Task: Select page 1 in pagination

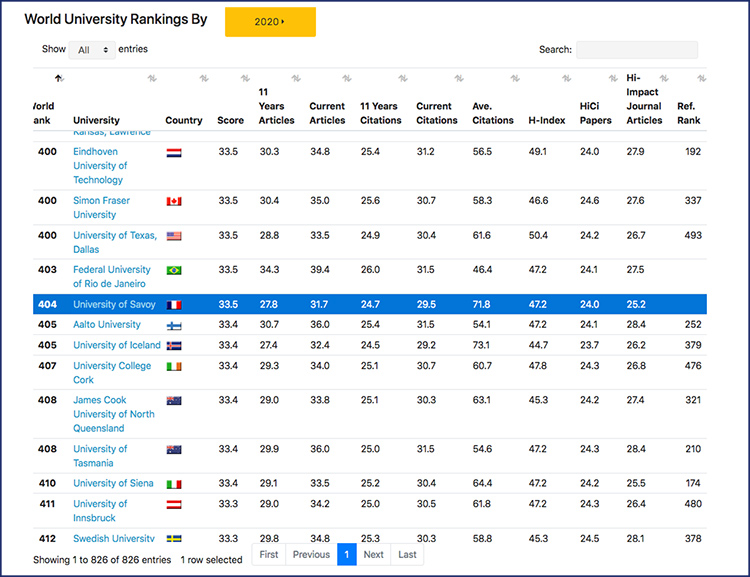Action: 347,555
